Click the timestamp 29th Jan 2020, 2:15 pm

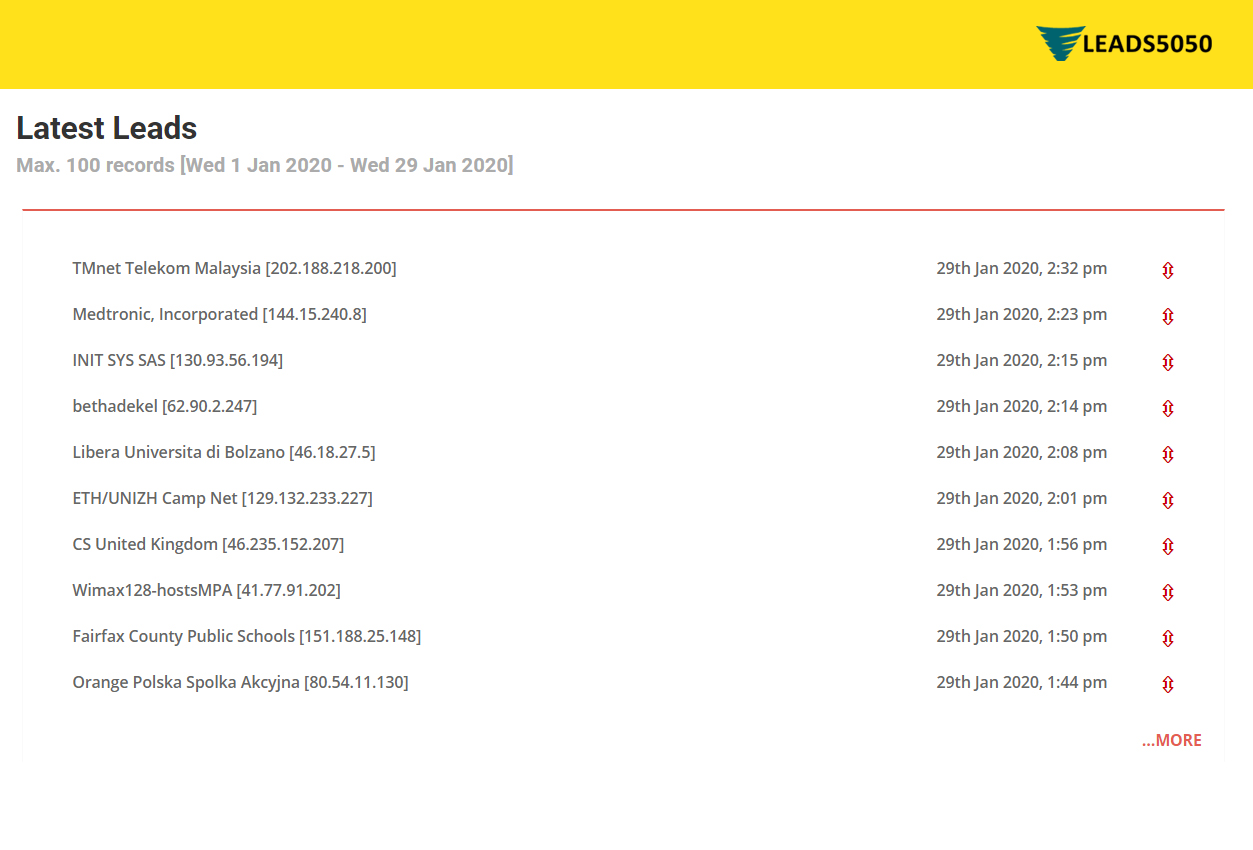tap(1021, 360)
